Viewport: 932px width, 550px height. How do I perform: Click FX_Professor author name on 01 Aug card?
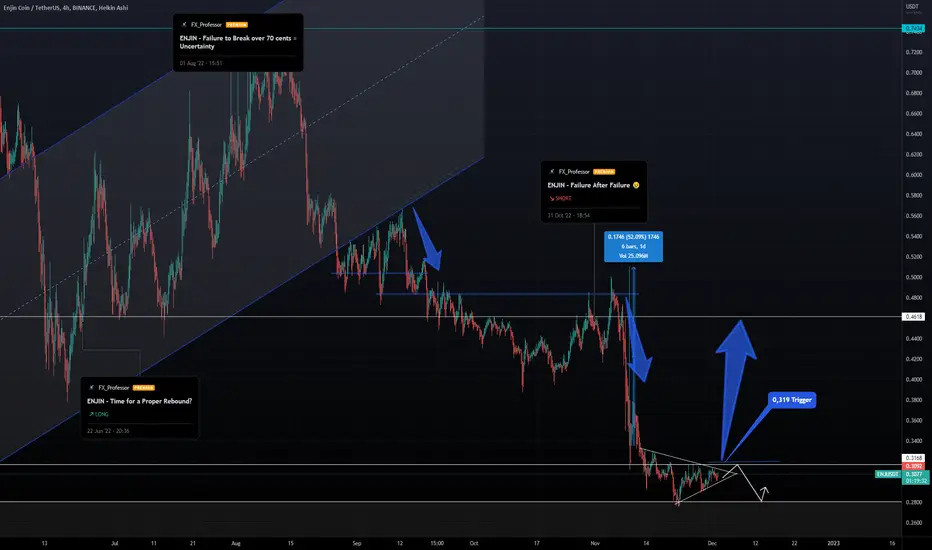coord(206,25)
